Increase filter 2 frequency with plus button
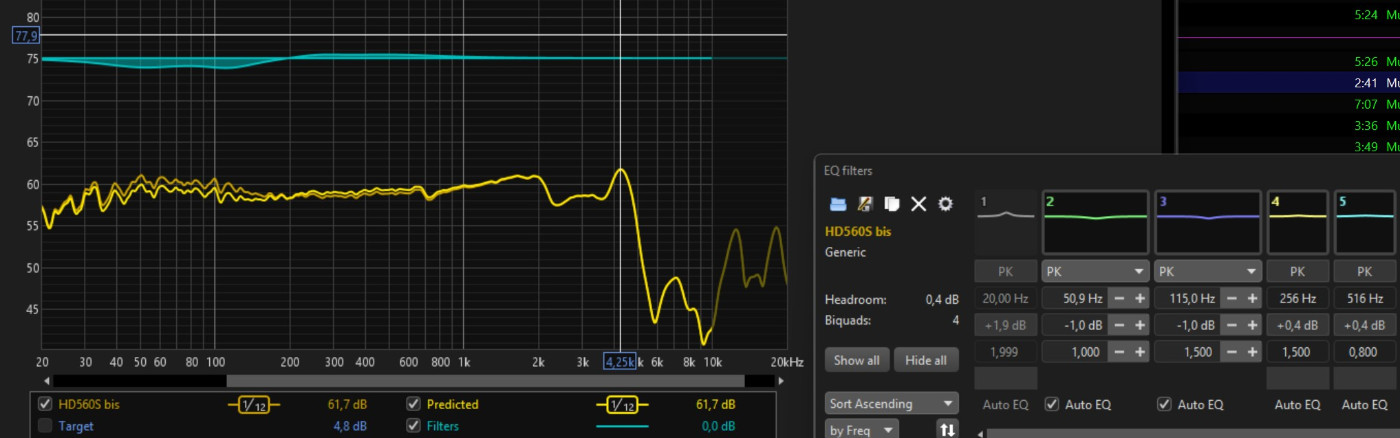Viewport: 1400px width, 438px height. coord(1139,298)
